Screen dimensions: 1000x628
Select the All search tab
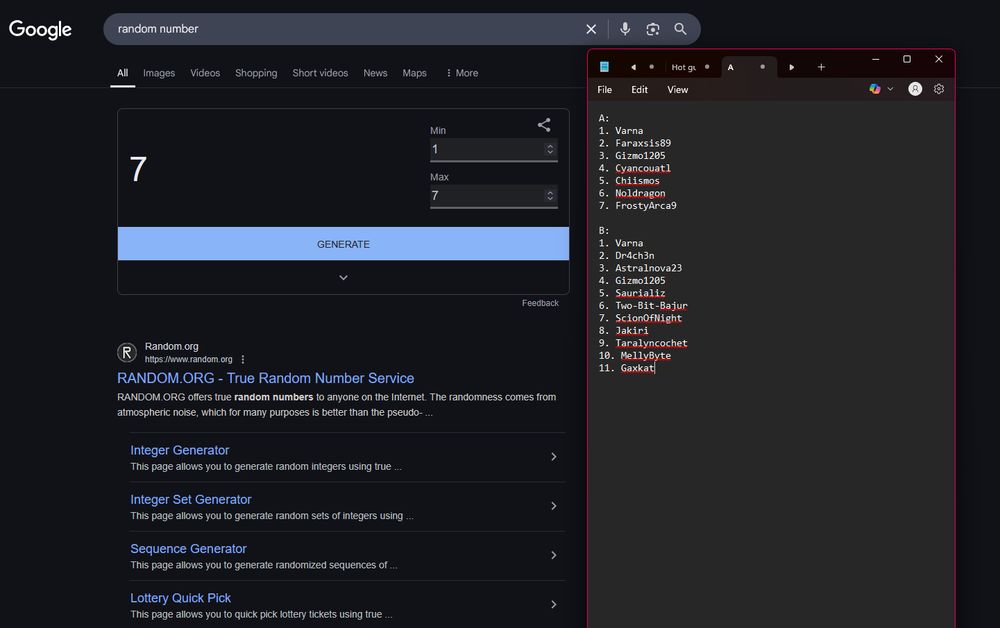click(x=122, y=73)
